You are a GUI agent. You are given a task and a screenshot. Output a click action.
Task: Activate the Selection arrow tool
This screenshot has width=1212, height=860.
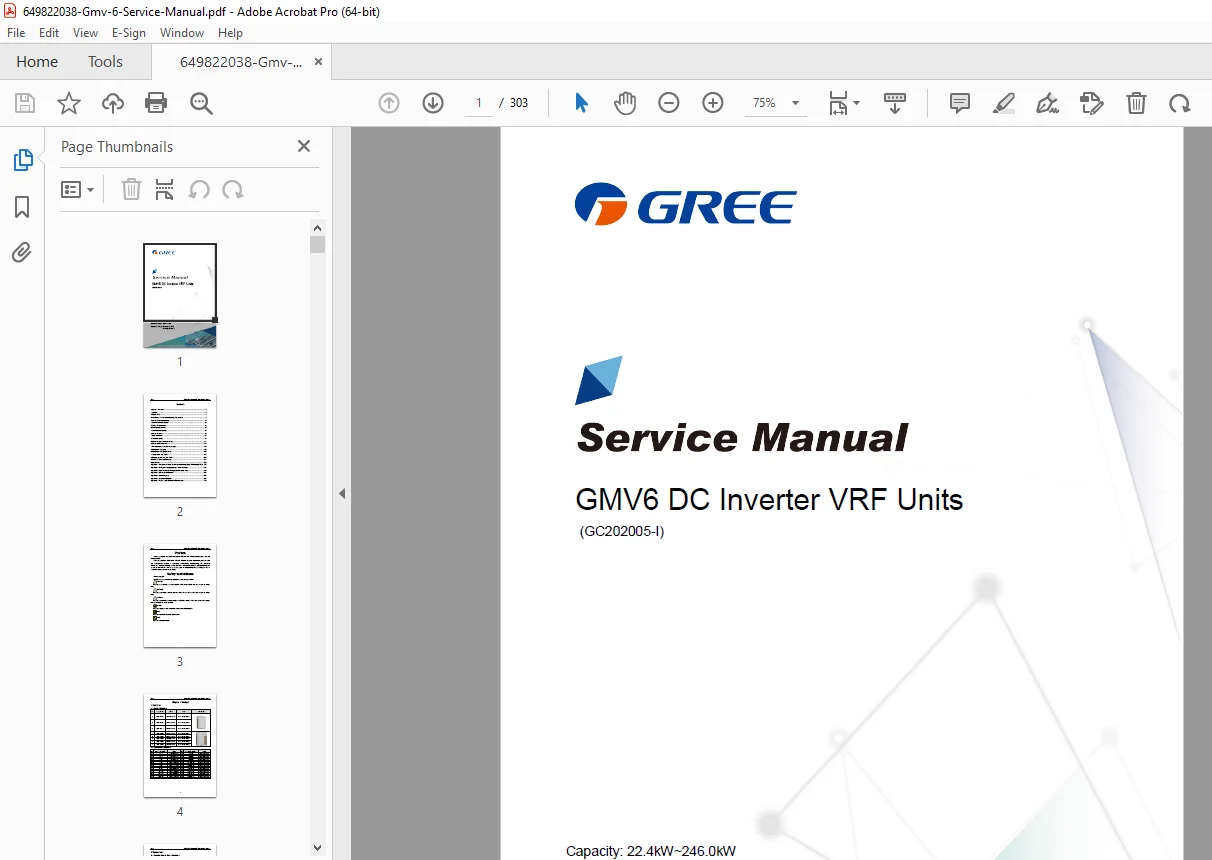point(581,103)
